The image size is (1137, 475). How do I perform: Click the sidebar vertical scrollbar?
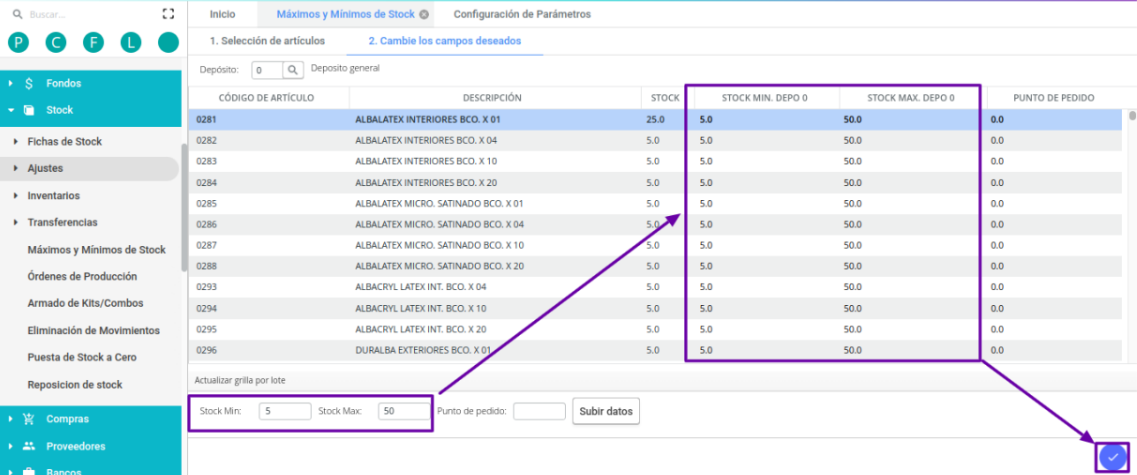(x=184, y=207)
